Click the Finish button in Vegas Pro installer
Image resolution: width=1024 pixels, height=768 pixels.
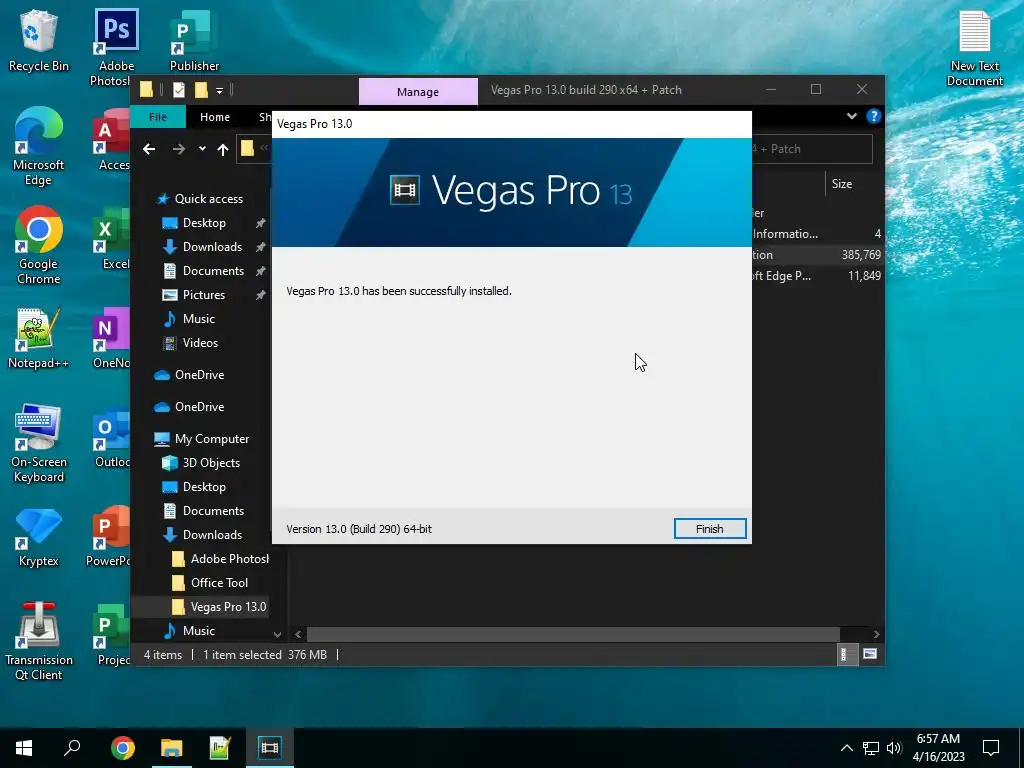[710, 529]
